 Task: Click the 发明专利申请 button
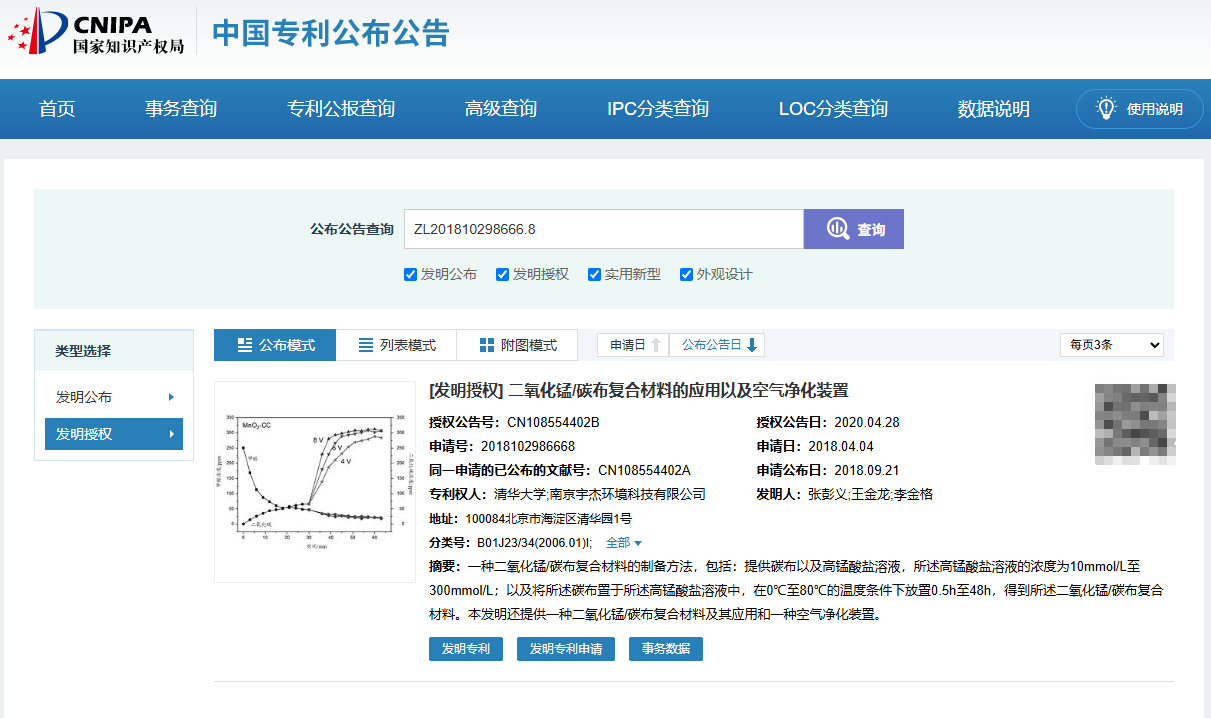click(x=566, y=649)
